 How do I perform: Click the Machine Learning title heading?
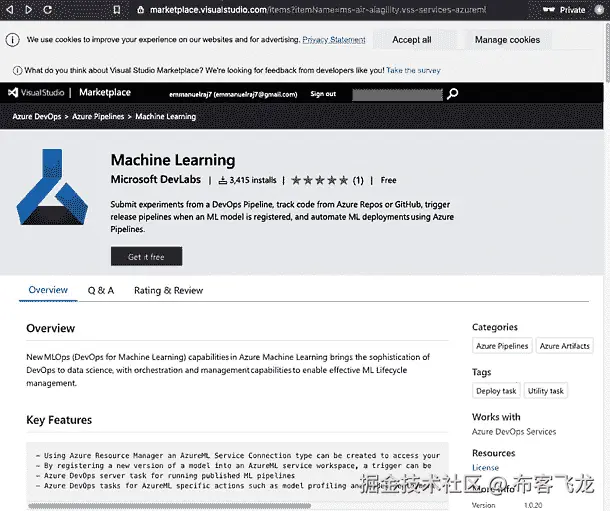[x=173, y=160]
